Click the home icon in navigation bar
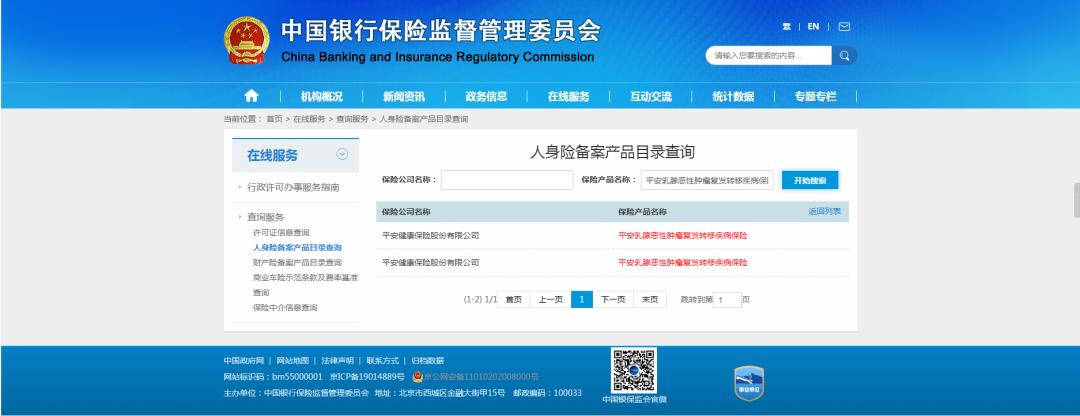Screen dimensions: 1080x416 251,96
